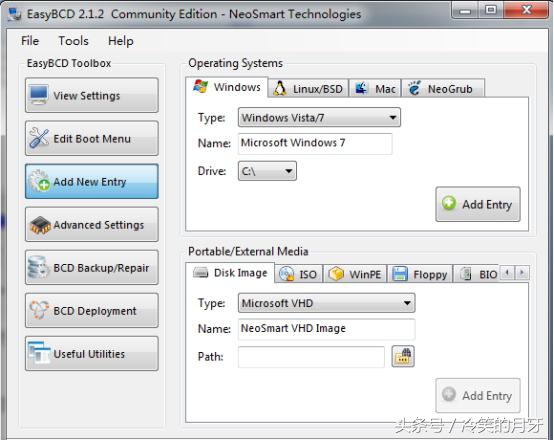Viewport: 554px width, 440px height.
Task: Switch to the Windows tab
Action: pos(227,87)
